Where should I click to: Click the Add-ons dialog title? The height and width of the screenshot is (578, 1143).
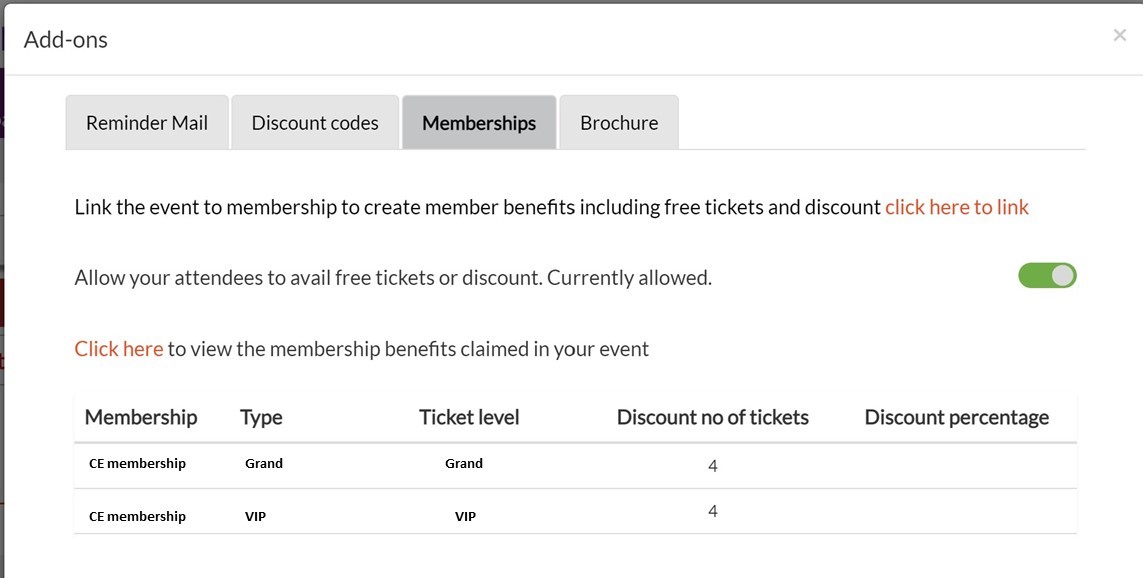click(x=66, y=39)
